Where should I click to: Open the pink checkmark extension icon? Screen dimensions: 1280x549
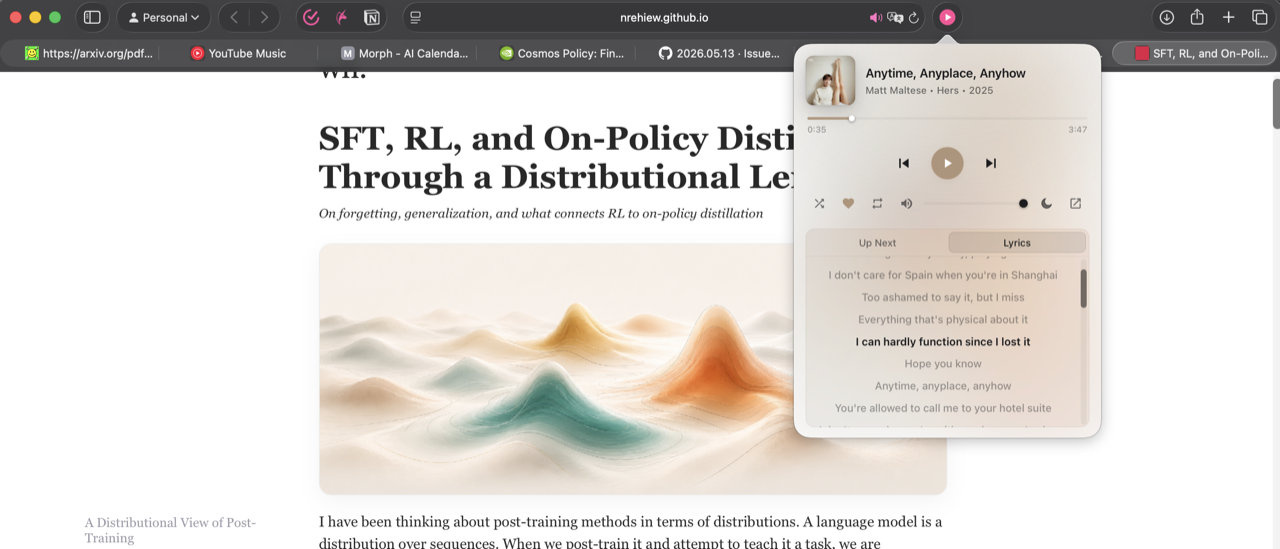click(311, 17)
